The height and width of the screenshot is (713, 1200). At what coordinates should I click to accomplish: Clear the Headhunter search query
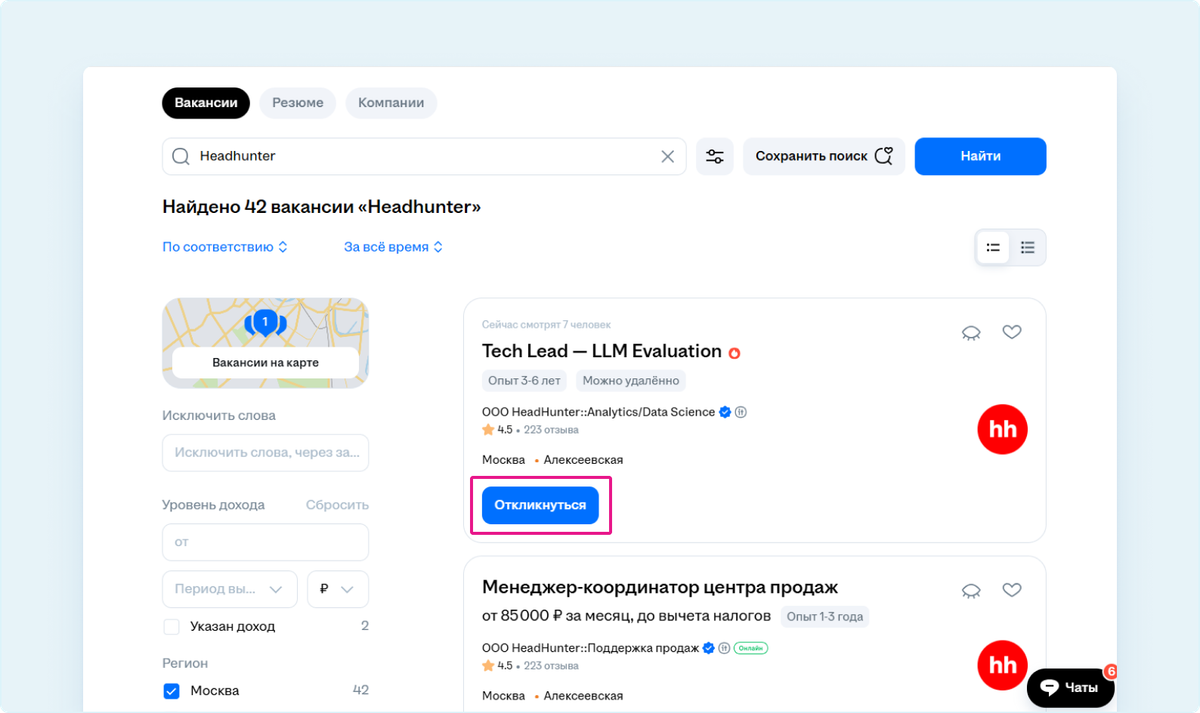pos(668,157)
